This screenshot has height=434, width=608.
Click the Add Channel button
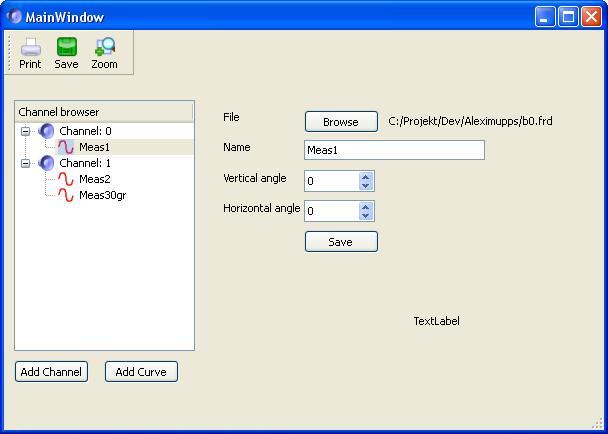(x=51, y=372)
